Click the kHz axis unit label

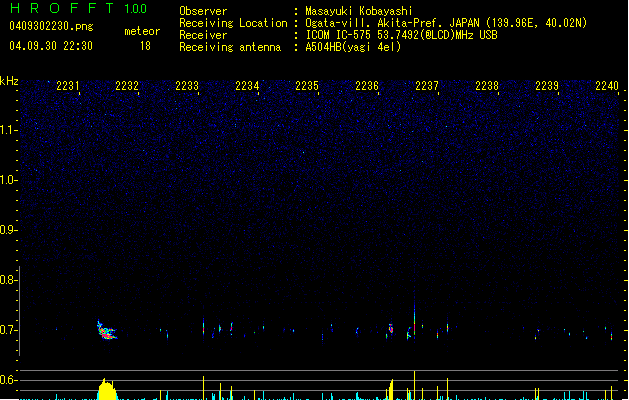pos(9,81)
